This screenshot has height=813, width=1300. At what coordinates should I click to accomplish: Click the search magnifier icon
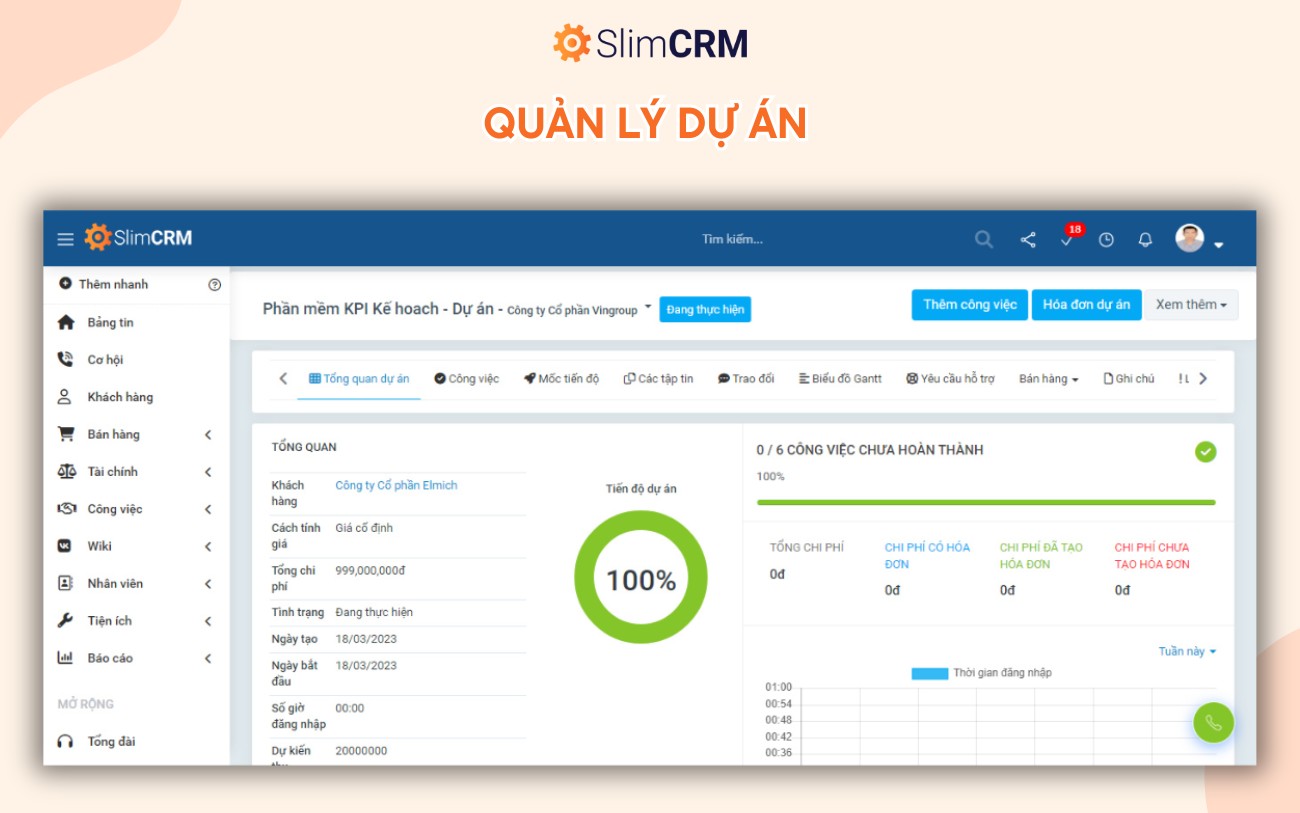coord(984,239)
